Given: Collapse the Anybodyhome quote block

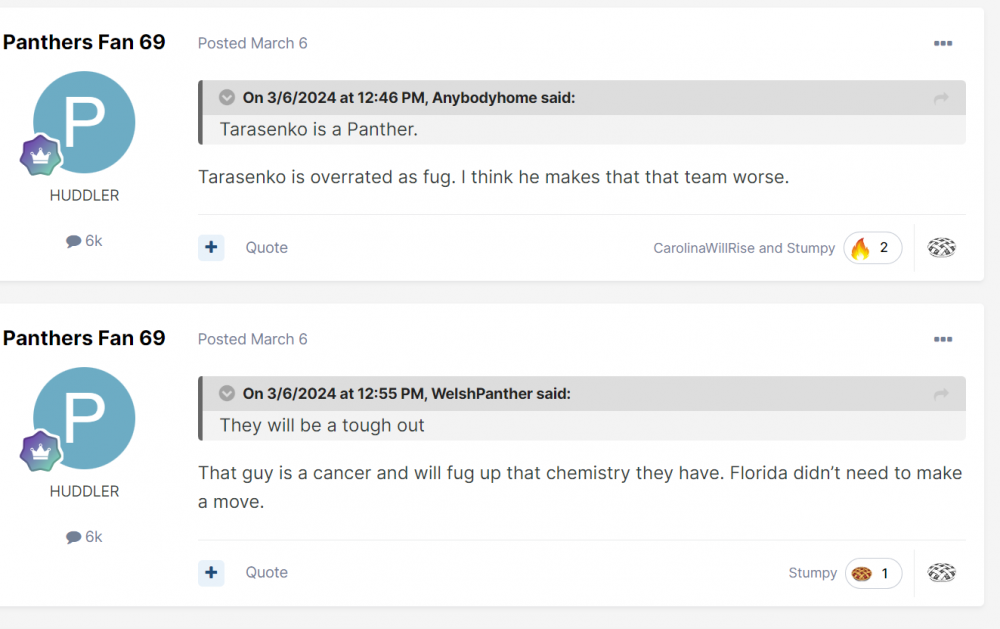Looking at the screenshot, I should [227, 98].
